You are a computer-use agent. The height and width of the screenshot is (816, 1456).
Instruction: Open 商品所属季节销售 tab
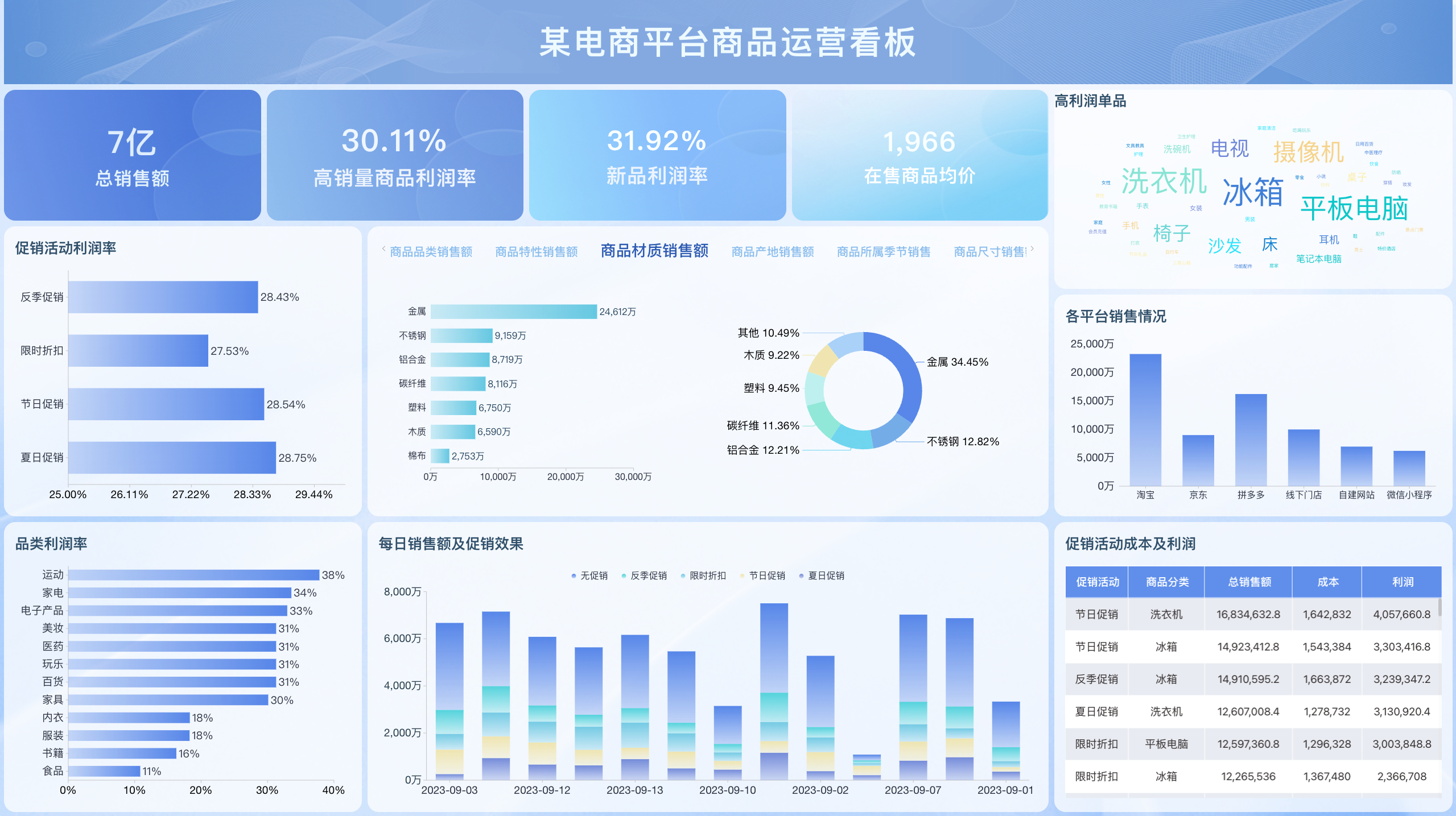pos(883,251)
